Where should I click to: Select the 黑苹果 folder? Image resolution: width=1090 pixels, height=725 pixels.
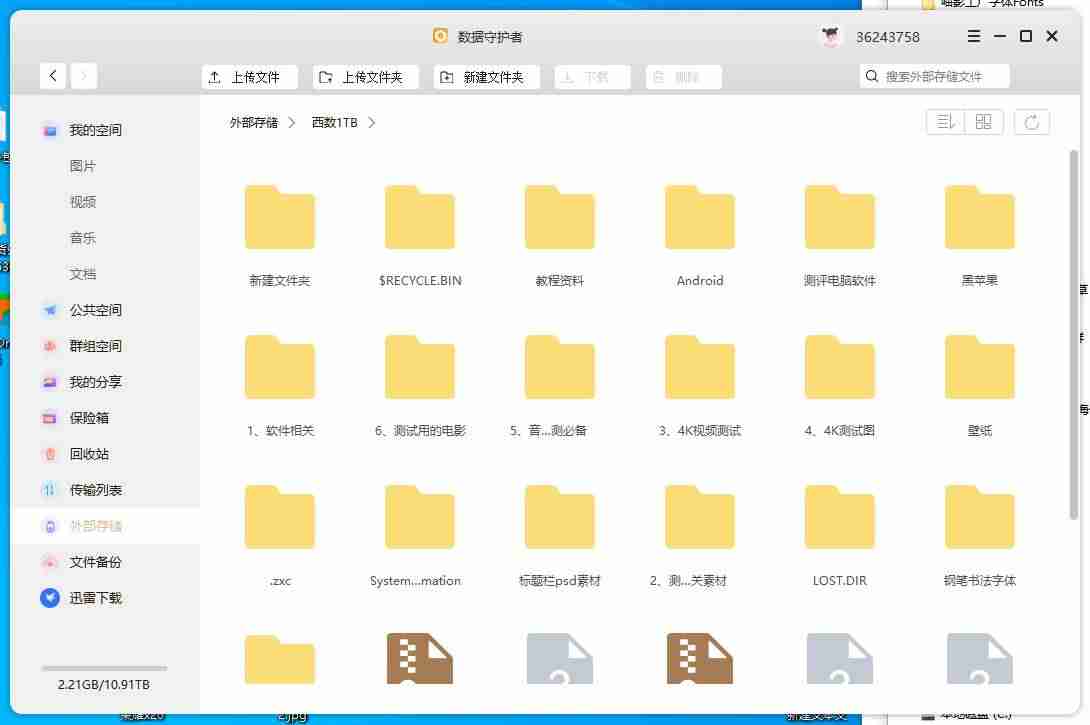pos(979,217)
